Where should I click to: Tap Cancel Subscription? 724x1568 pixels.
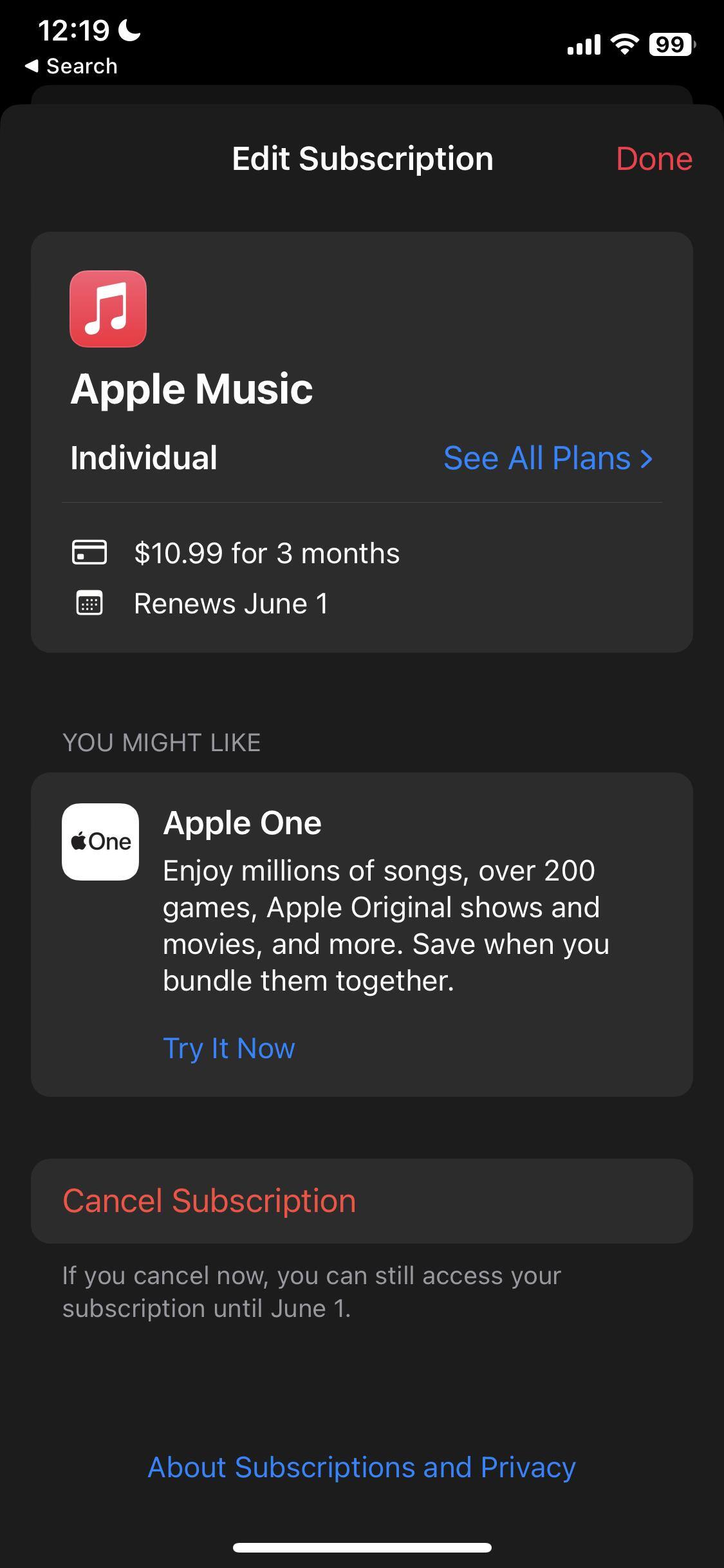click(209, 1200)
